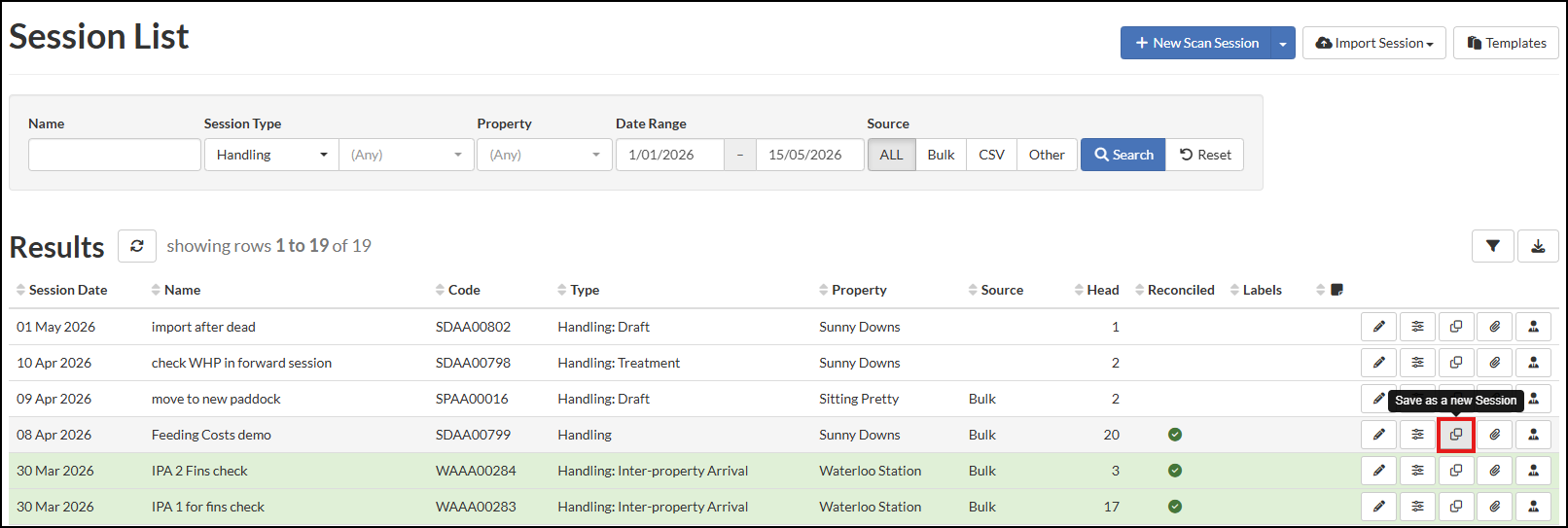Image resolution: width=1568 pixels, height=528 pixels.
Task: Download the results list
Action: click(1538, 246)
